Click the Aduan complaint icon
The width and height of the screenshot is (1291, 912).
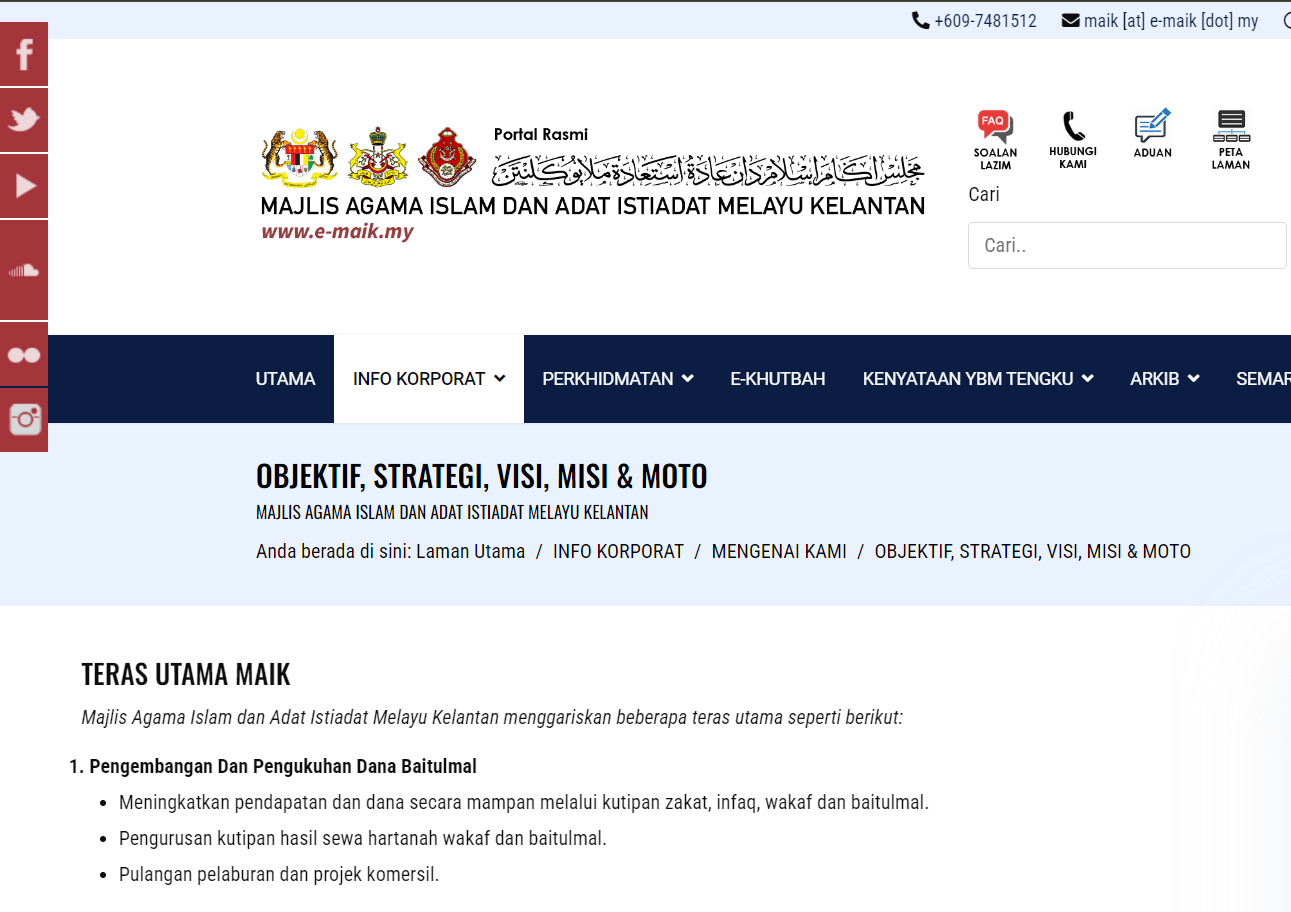click(x=1152, y=133)
